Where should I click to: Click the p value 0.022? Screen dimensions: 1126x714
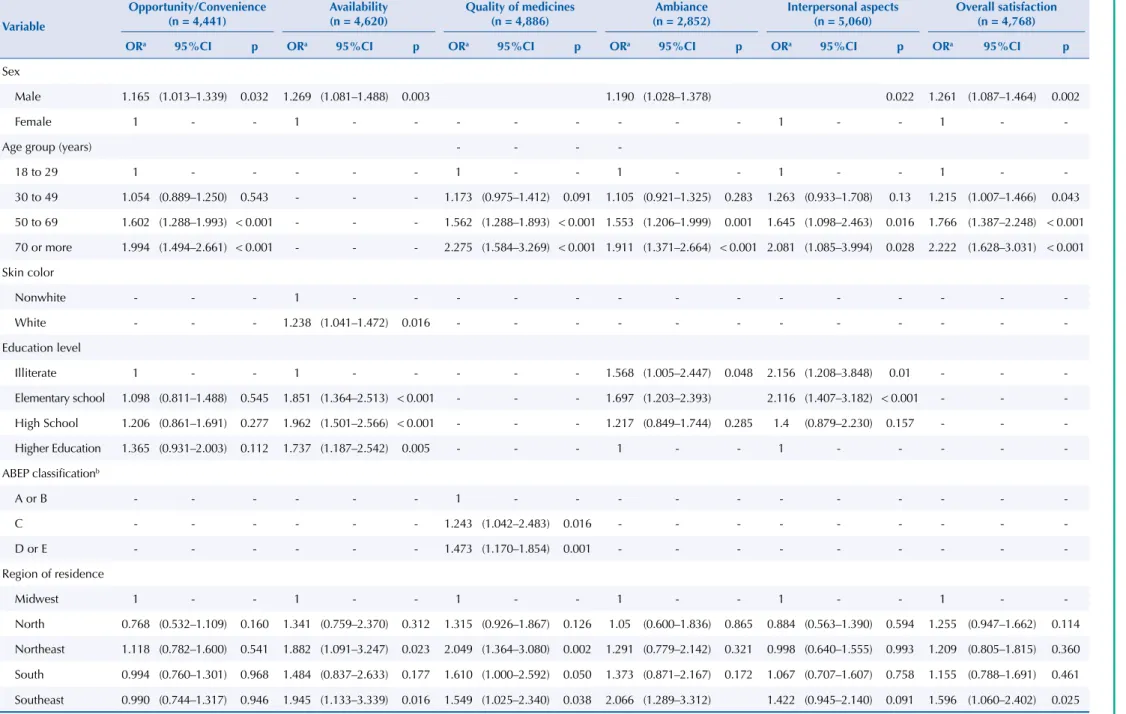click(x=900, y=97)
